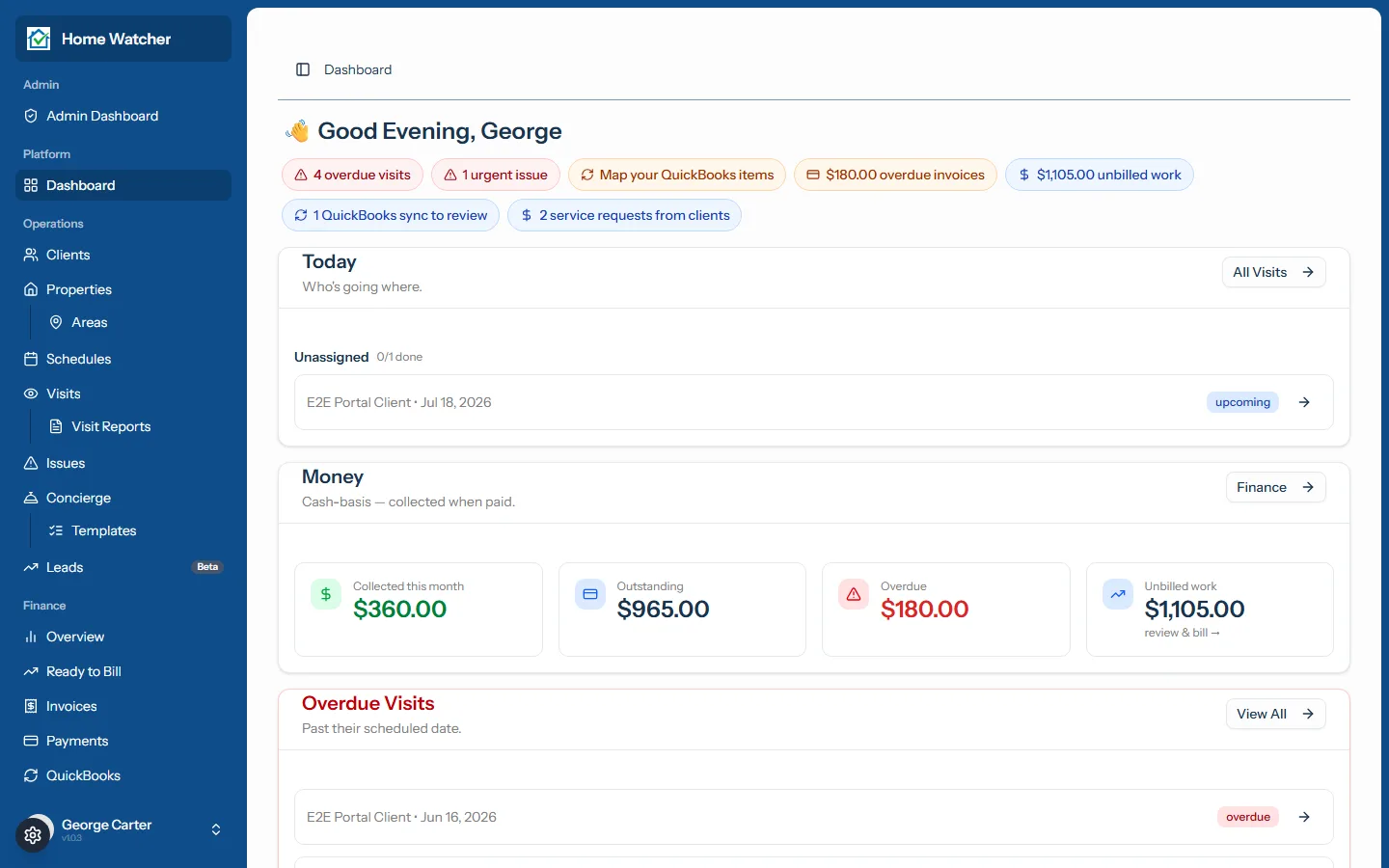The width and height of the screenshot is (1389, 868).
Task: Click the Outstanding card icon
Action: [x=590, y=594]
